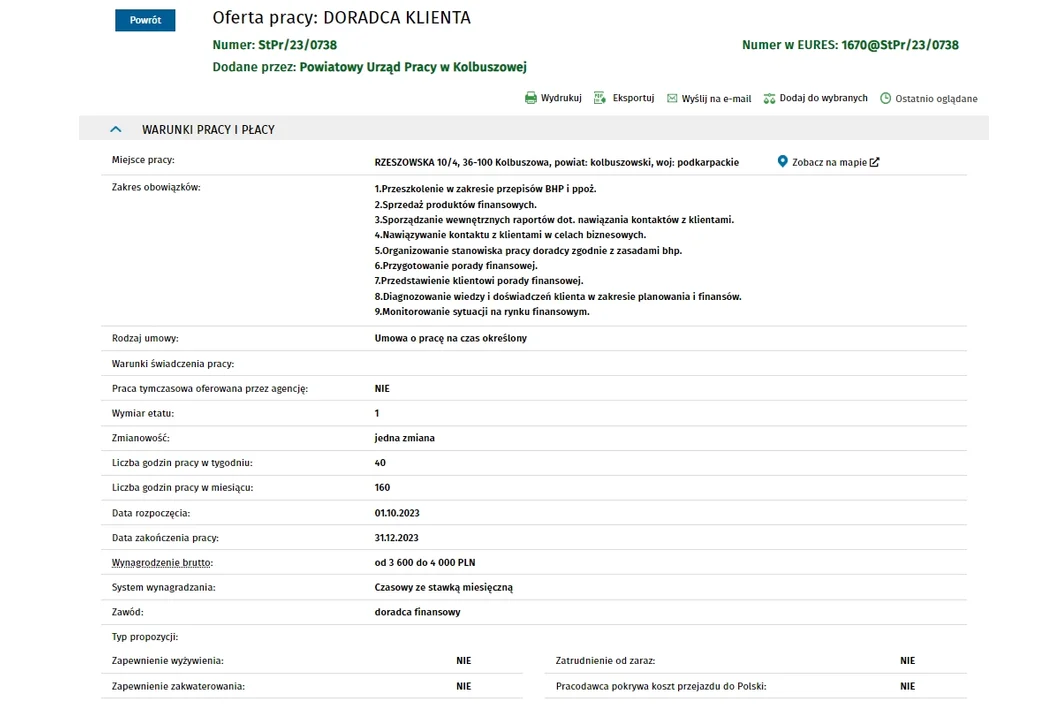
Task: Click NIE value for Praca tymczasowa przez agencję
Action: point(382,389)
